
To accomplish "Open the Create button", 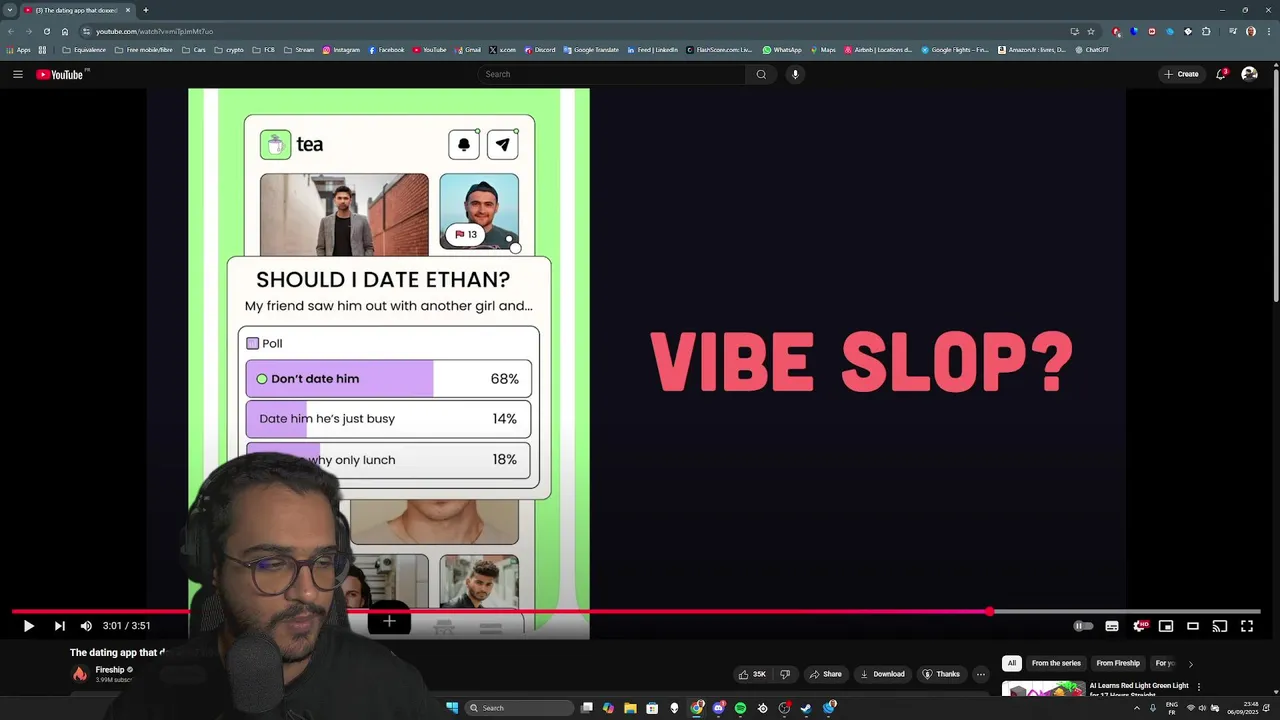I will pos(1181,74).
